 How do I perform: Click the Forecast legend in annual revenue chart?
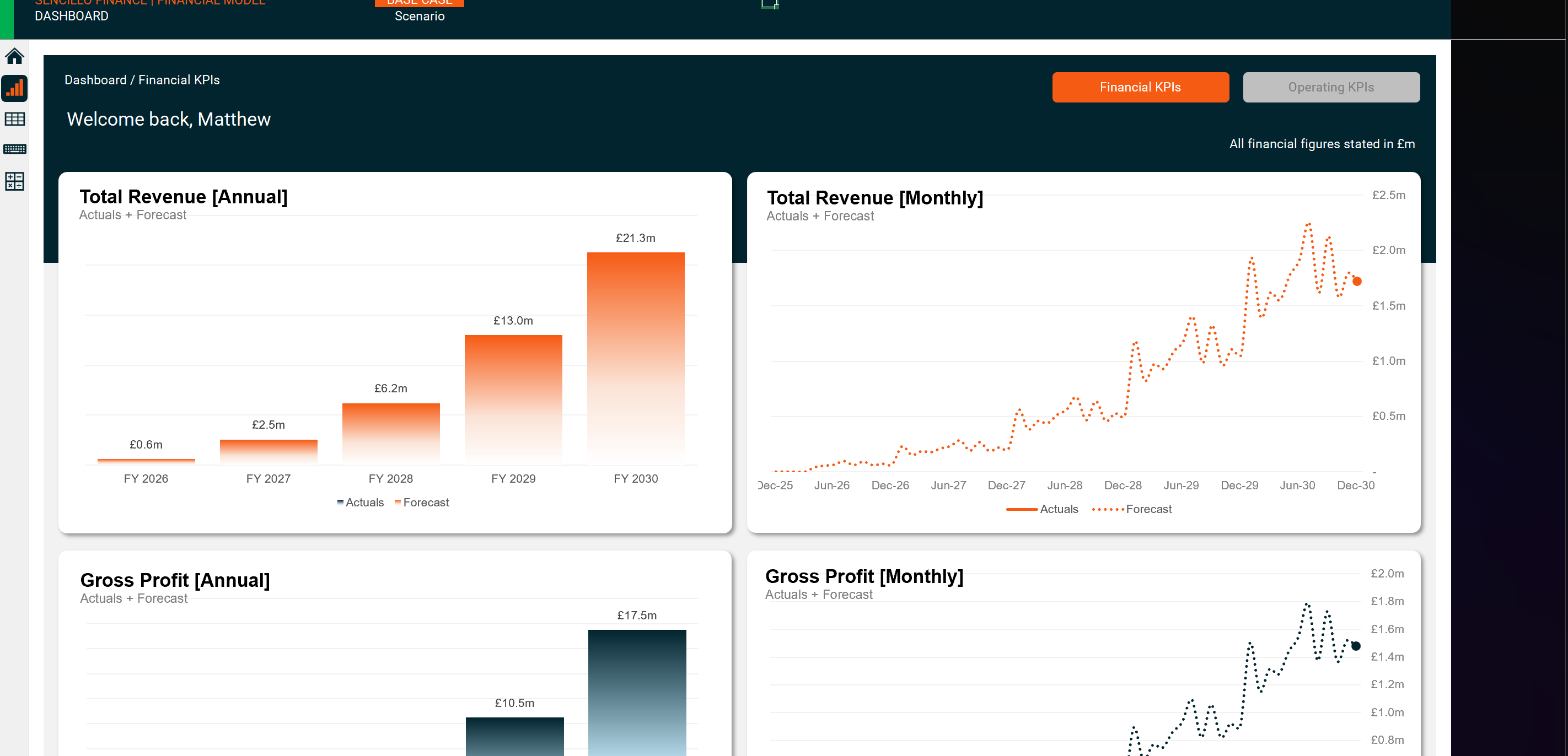[422, 503]
